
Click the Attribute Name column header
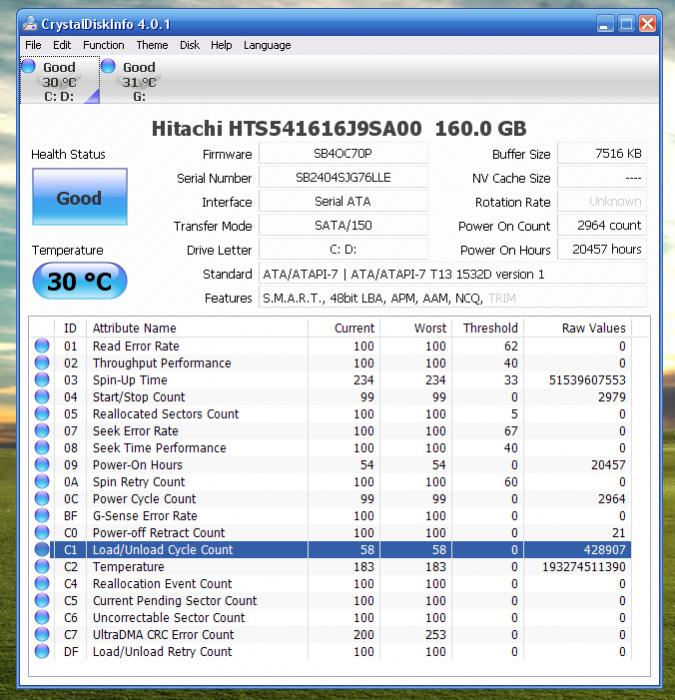pyautogui.click(x=197, y=328)
